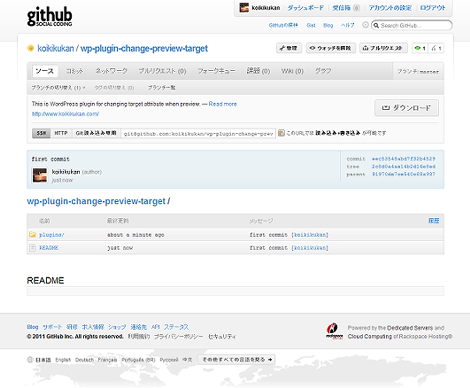The image size is (470, 388).
Task: Click koikikukan author name in commit box
Action: [66, 172]
